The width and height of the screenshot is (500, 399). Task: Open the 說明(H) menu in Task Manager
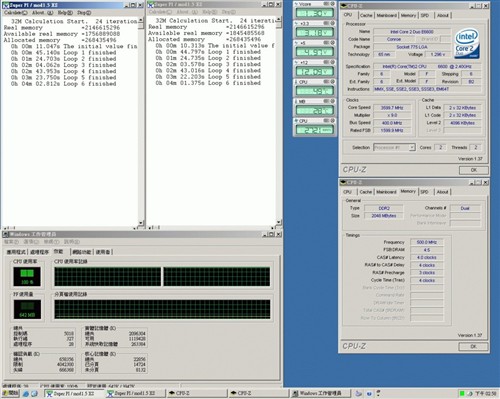click(72, 242)
